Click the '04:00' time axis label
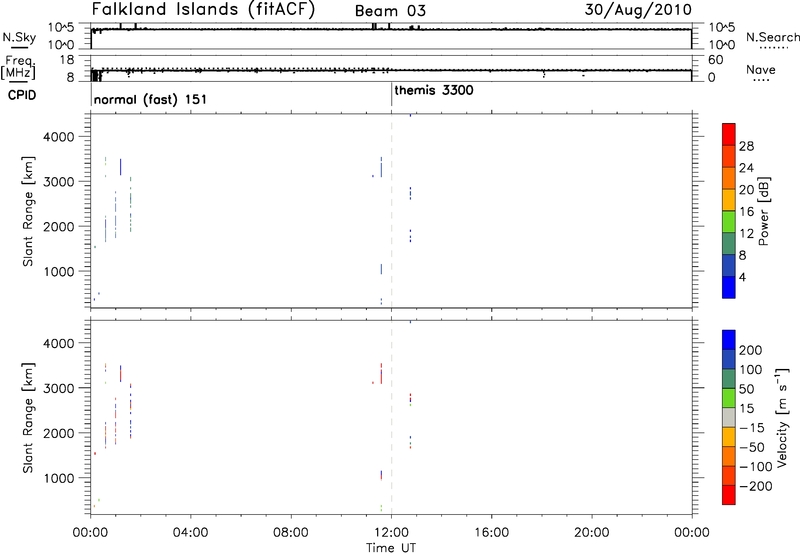 click(x=191, y=533)
